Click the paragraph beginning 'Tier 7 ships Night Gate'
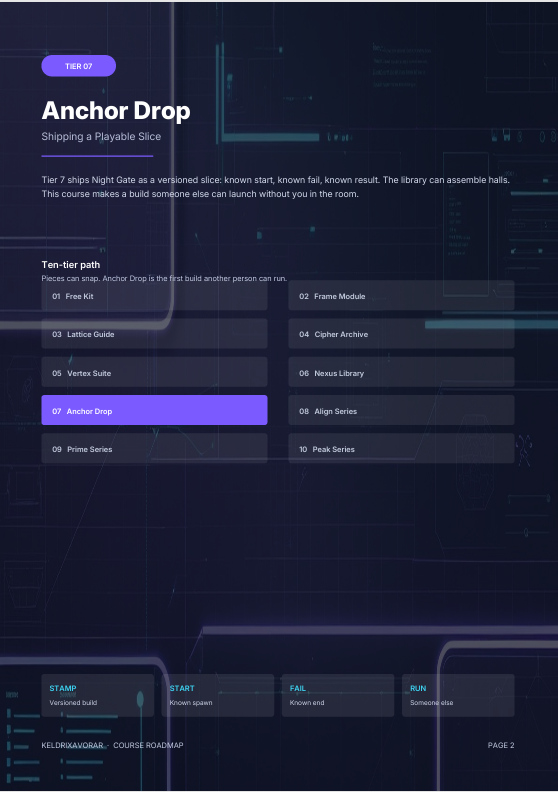Viewport: 558px width, 792px height. 276,187
